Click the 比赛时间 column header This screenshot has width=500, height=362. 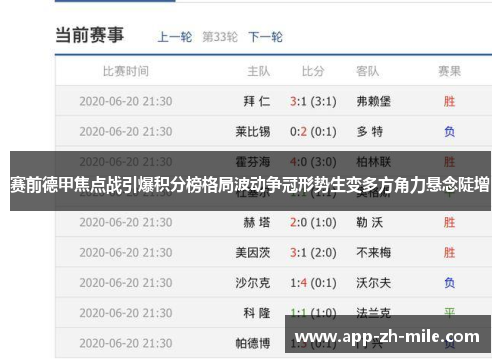tap(126, 71)
